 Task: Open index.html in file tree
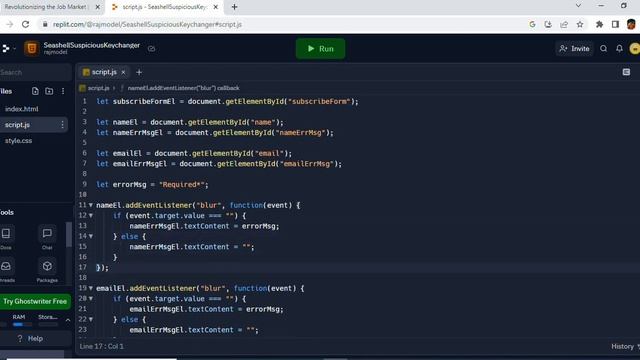[22, 109]
